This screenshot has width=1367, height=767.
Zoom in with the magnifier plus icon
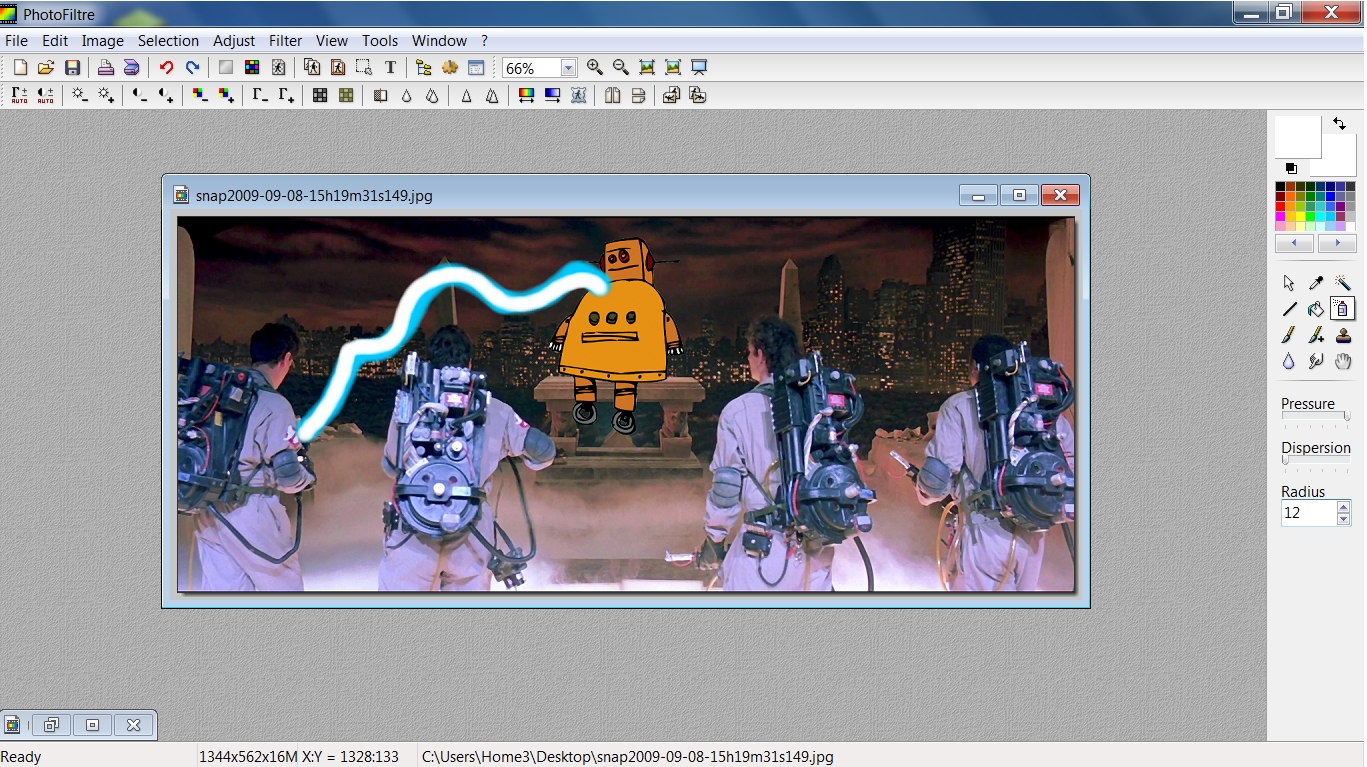point(595,68)
